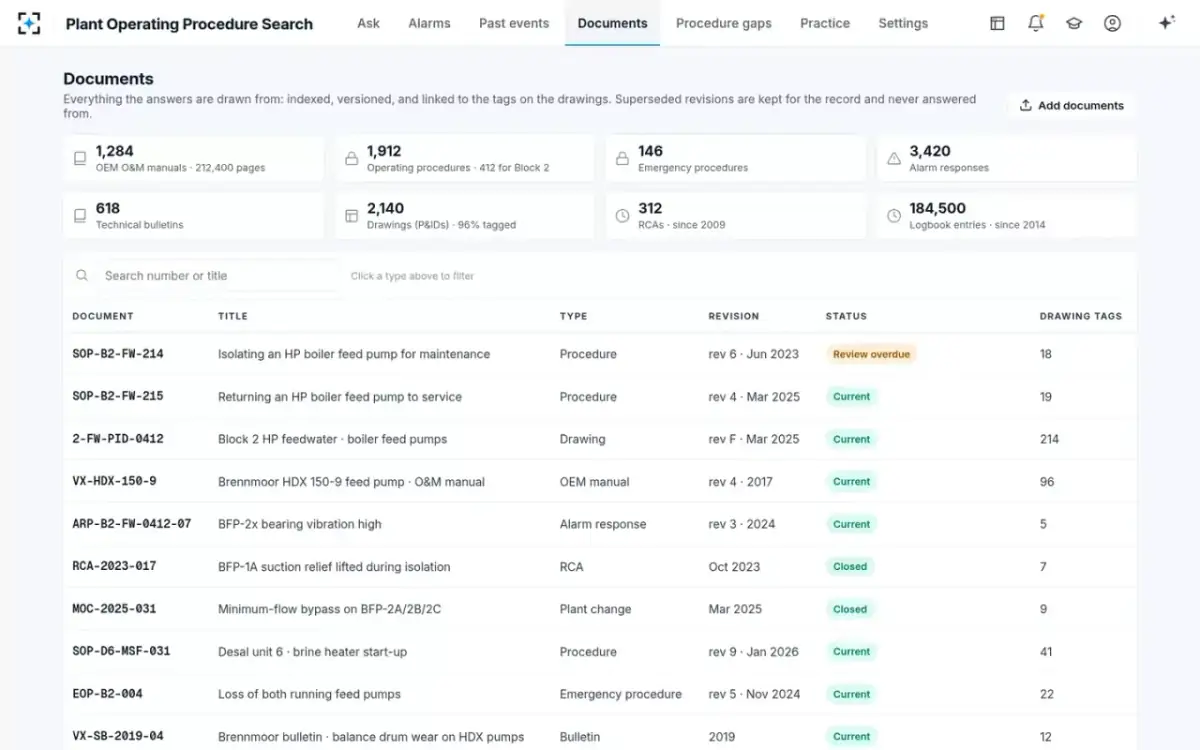Open the Settings tab
Image resolution: width=1200 pixels, height=750 pixels.
point(903,23)
